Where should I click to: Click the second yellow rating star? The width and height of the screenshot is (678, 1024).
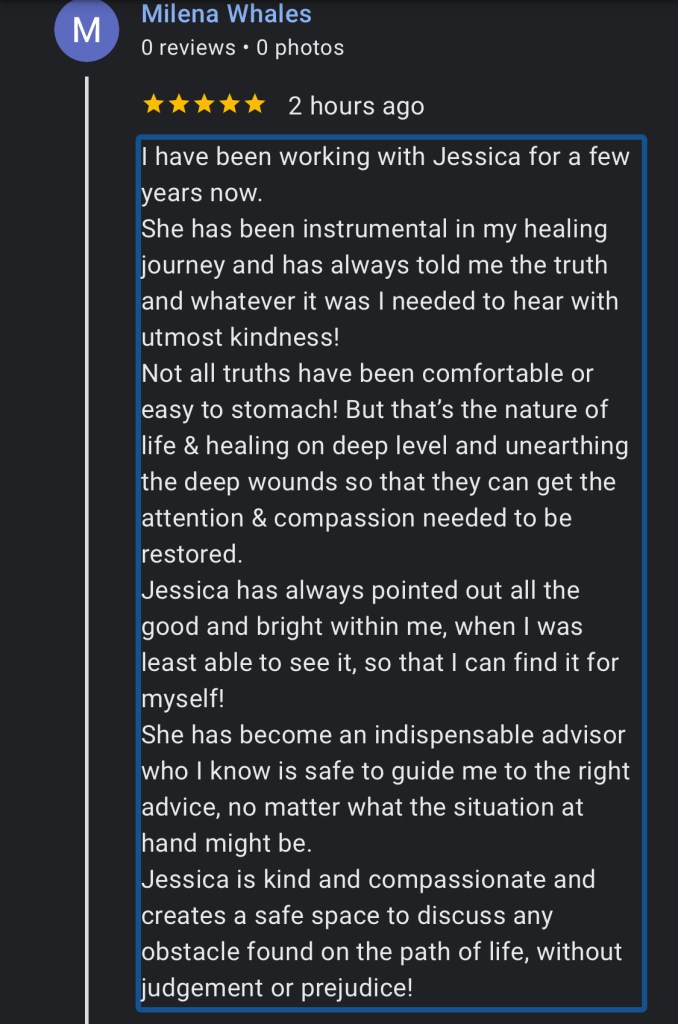coord(179,104)
